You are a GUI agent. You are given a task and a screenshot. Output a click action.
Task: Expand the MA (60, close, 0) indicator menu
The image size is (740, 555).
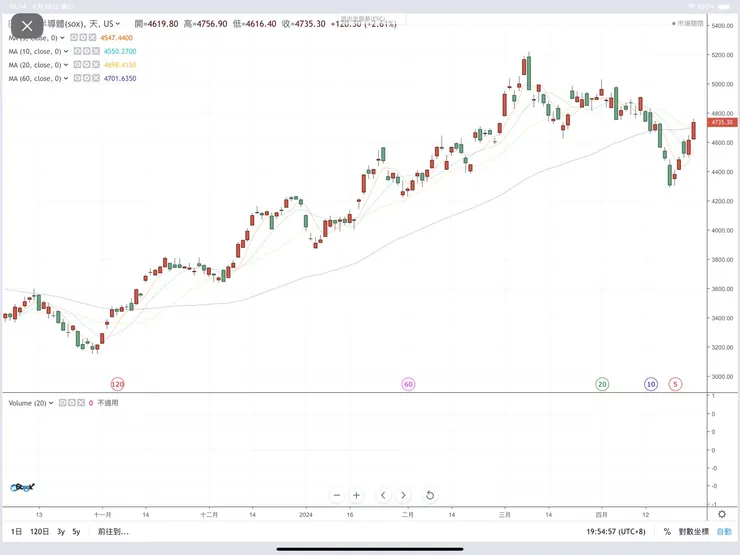(66, 78)
